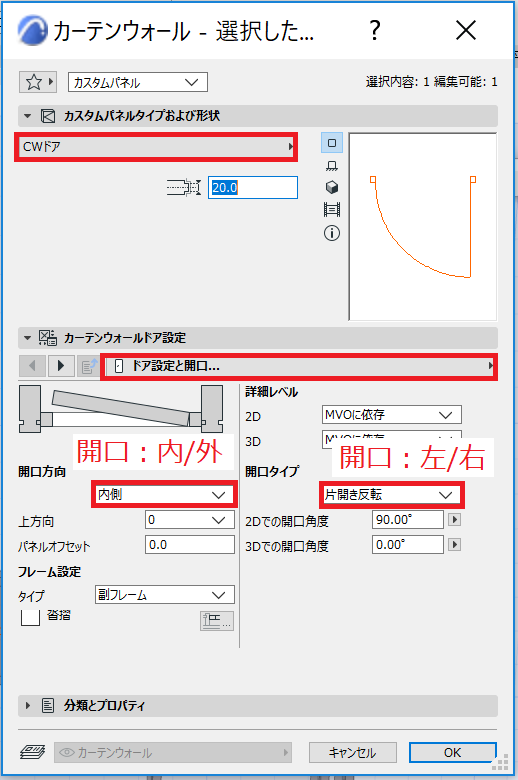The image size is (518, 780).
Task: Select the CWドア panel type selector
Action: click(x=156, y=147)
